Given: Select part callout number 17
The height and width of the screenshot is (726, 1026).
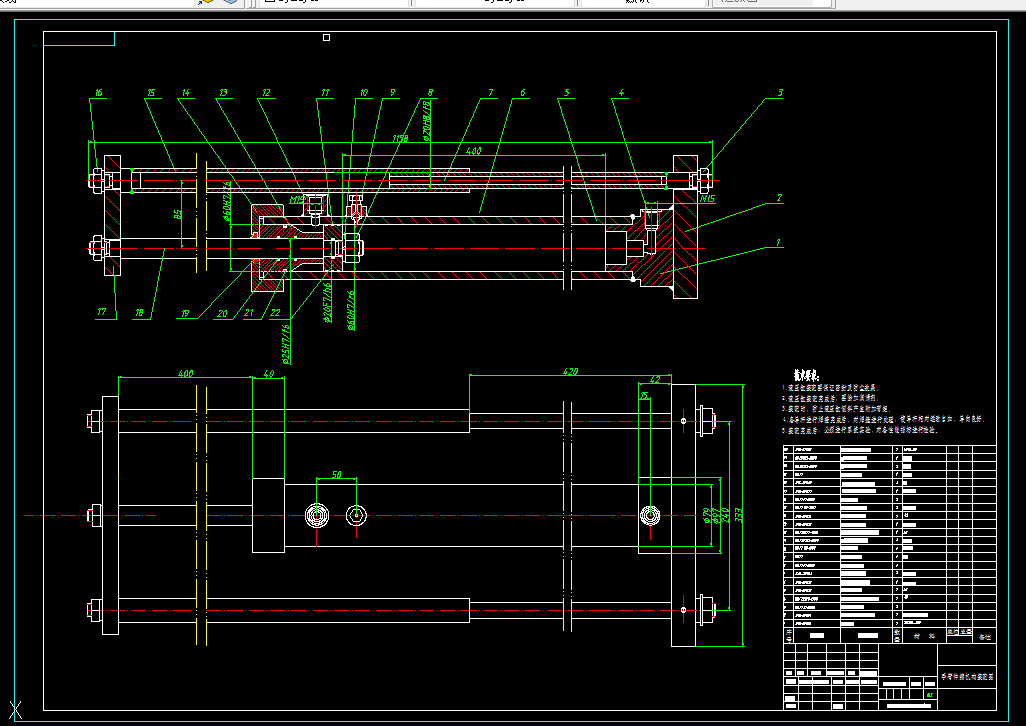Looking at the screenshot, I should pos(101,312).
